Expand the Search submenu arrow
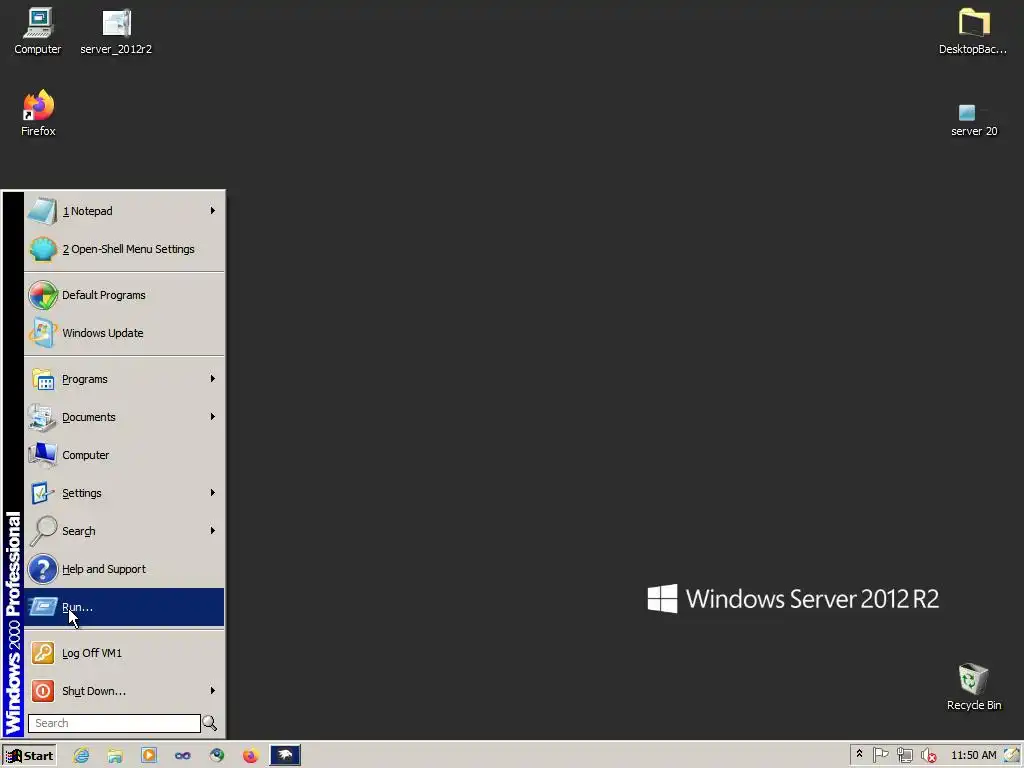The image size is (1024, 768). coord(212,530)
